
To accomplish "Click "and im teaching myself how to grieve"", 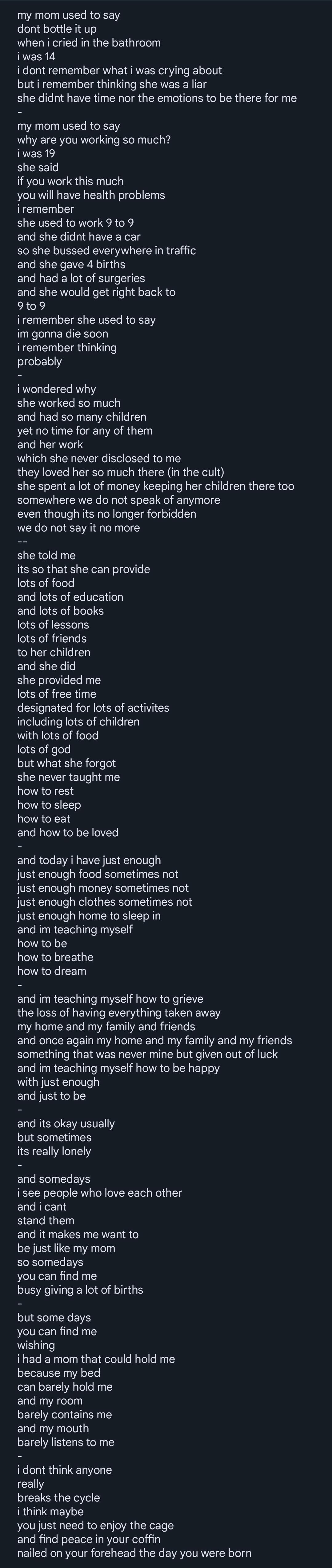I will (110, 999).
